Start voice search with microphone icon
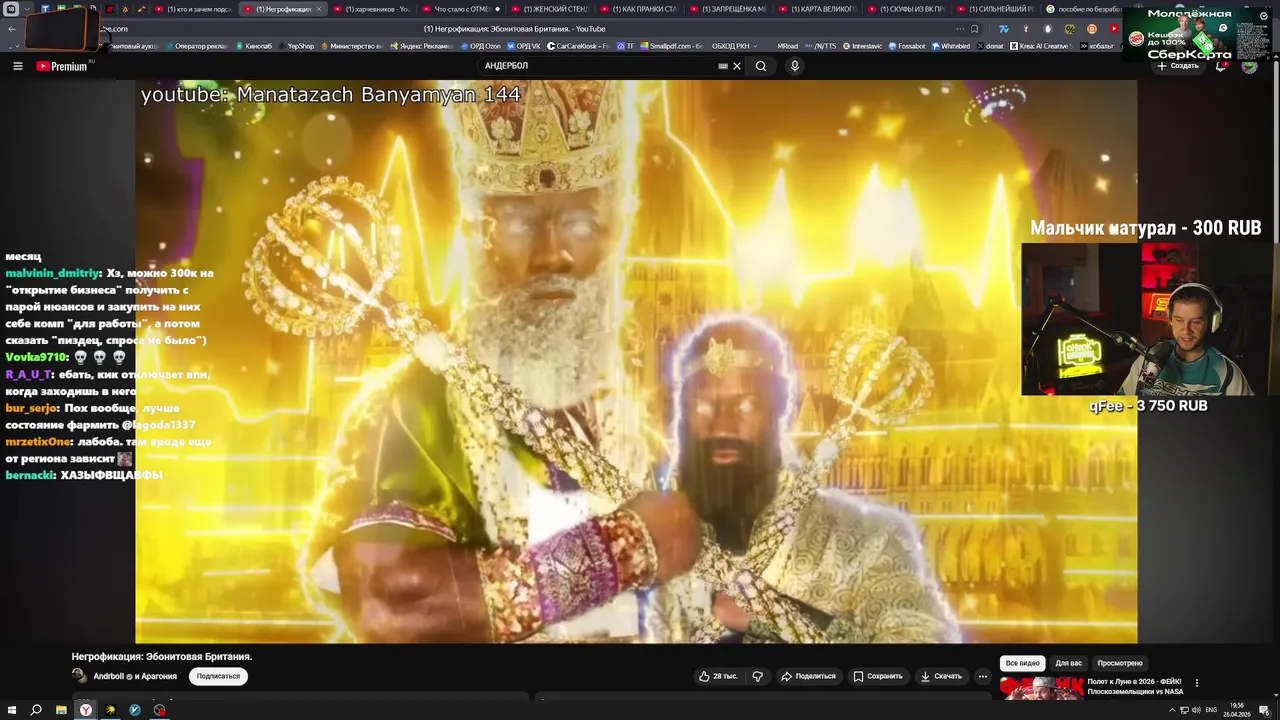 click(x=795, y=66)
